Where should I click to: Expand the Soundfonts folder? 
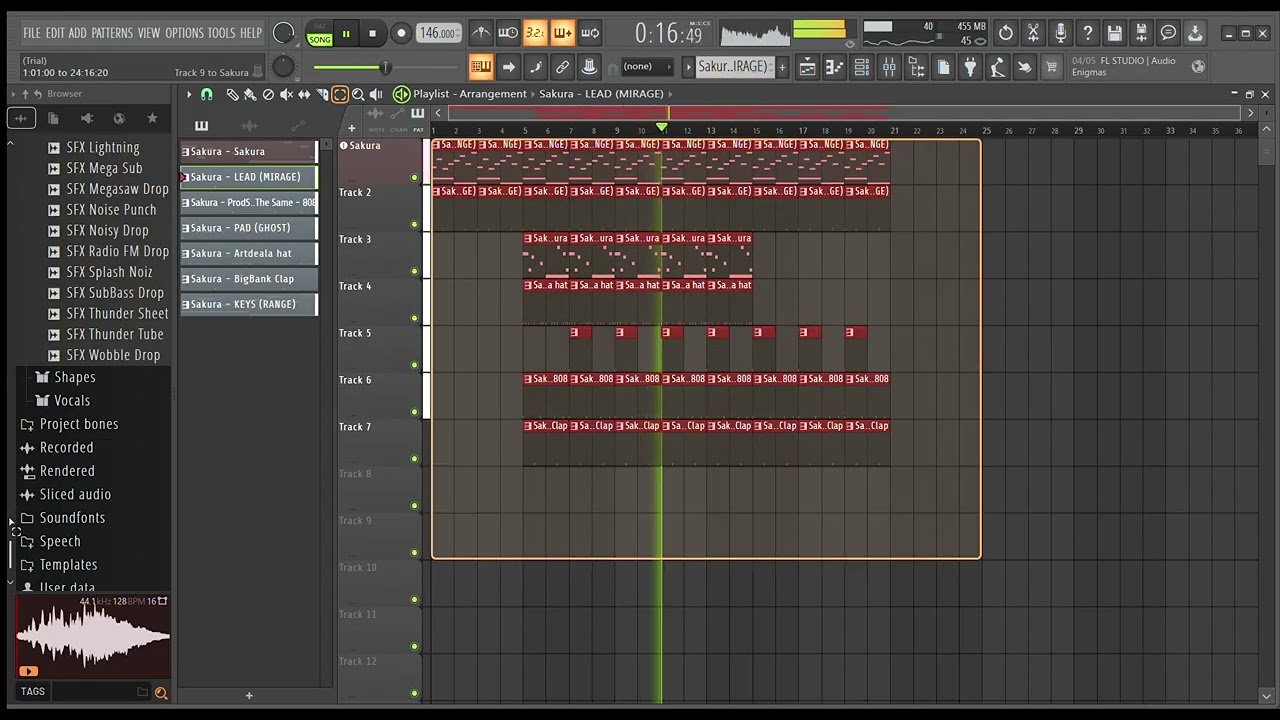[x=63, y=518]
